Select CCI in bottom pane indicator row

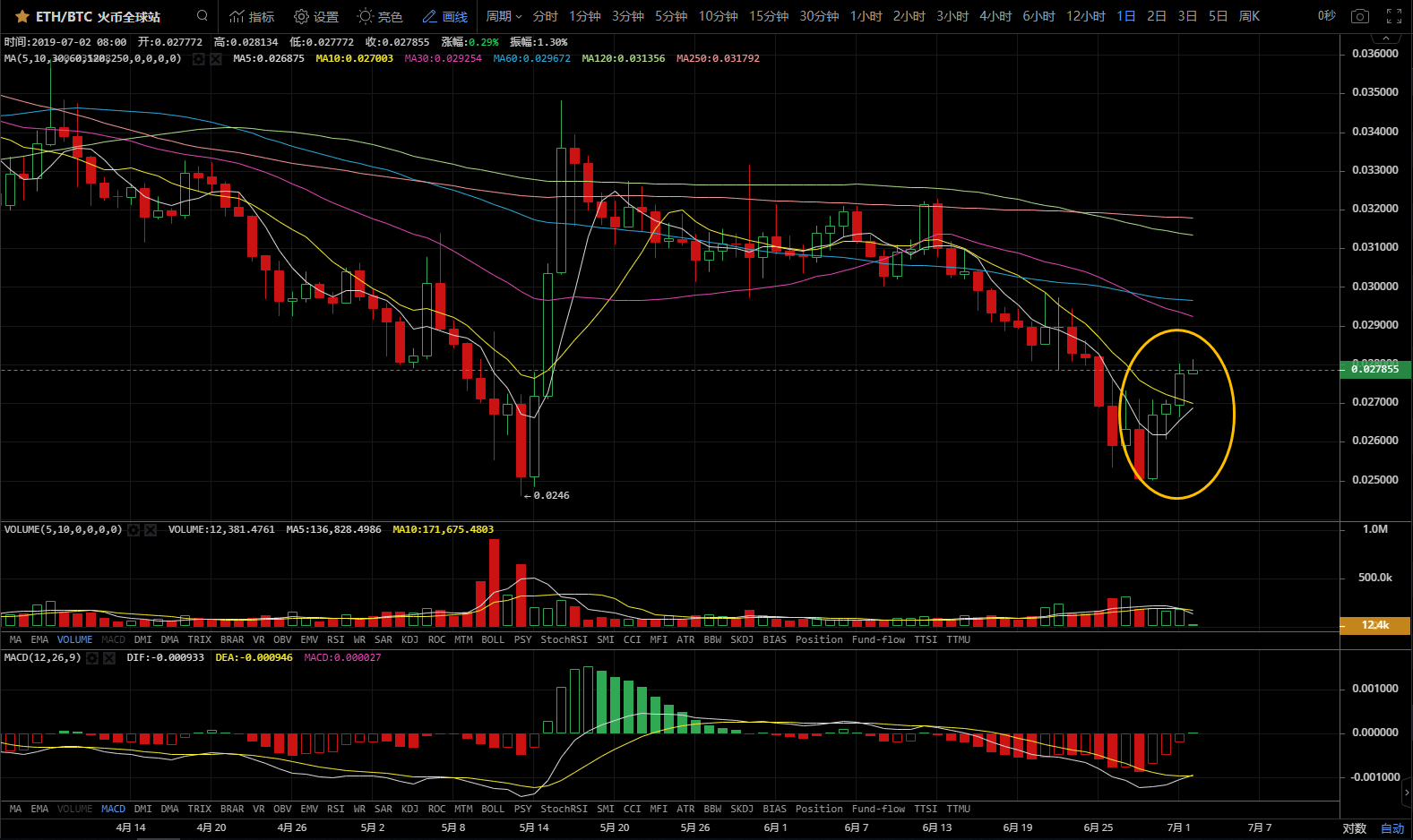pos(632,809)
